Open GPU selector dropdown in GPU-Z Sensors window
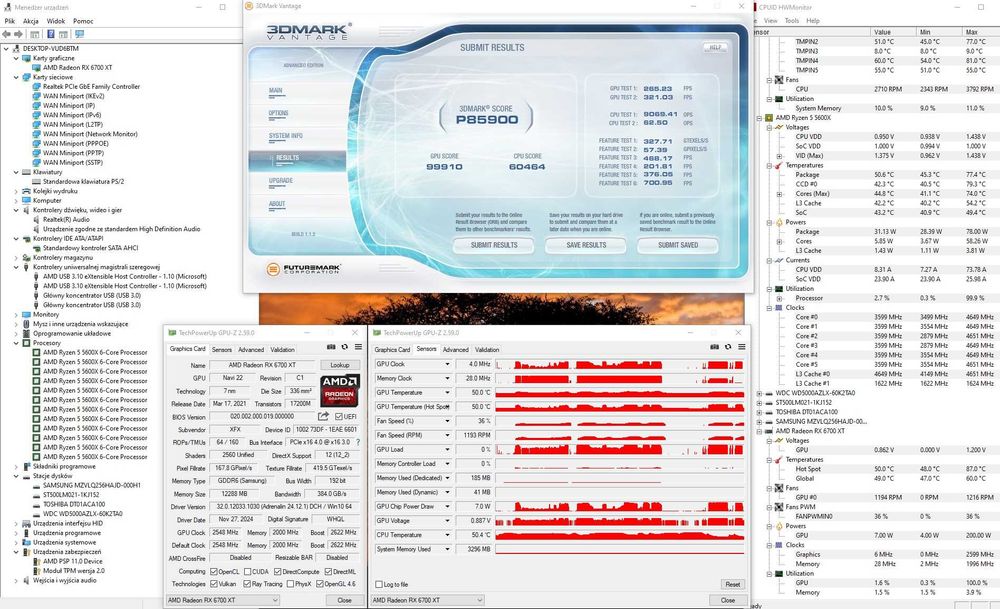This screenshot has height=609, width=1000. click(427, 600)
